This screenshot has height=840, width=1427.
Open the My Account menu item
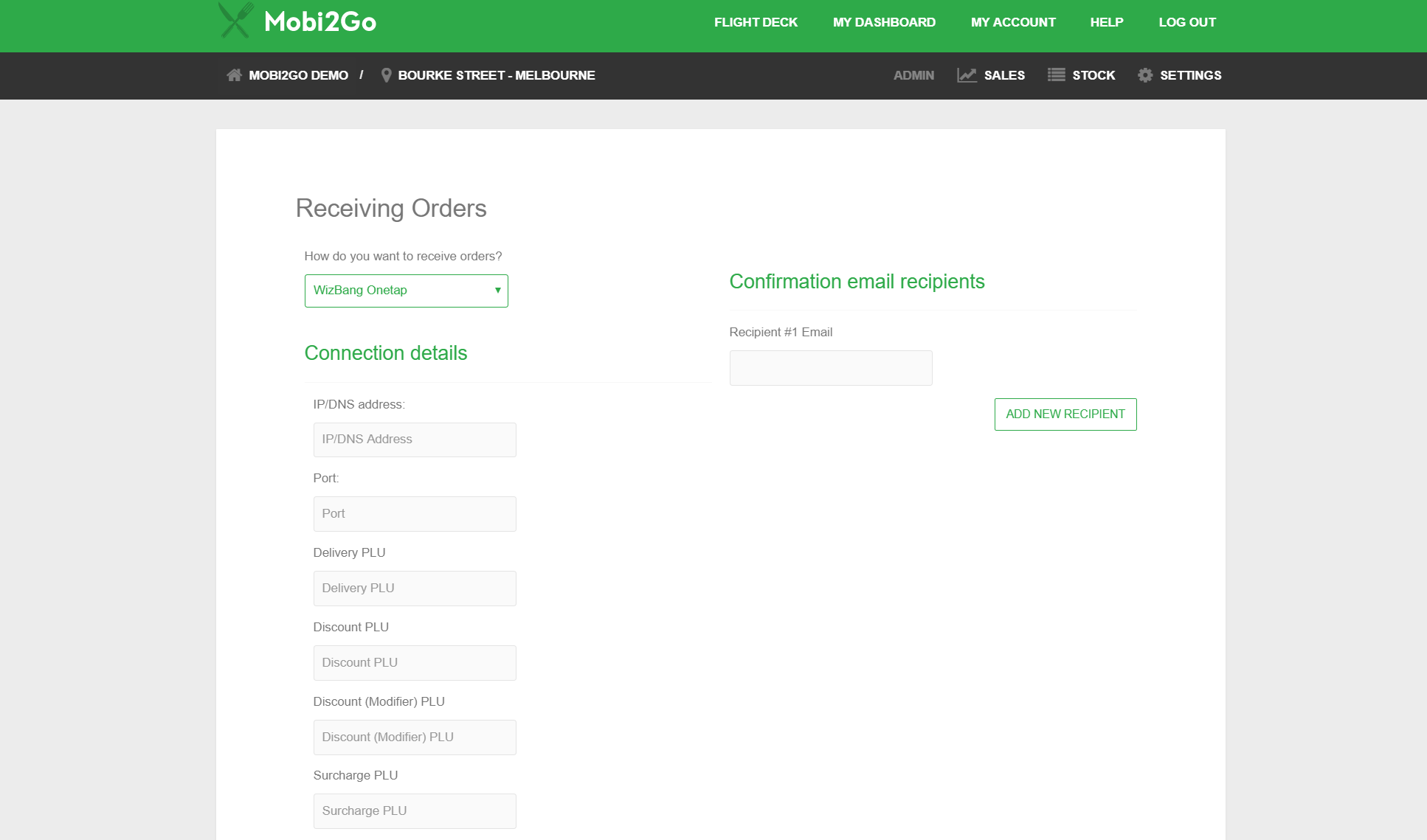[1013, 22]
